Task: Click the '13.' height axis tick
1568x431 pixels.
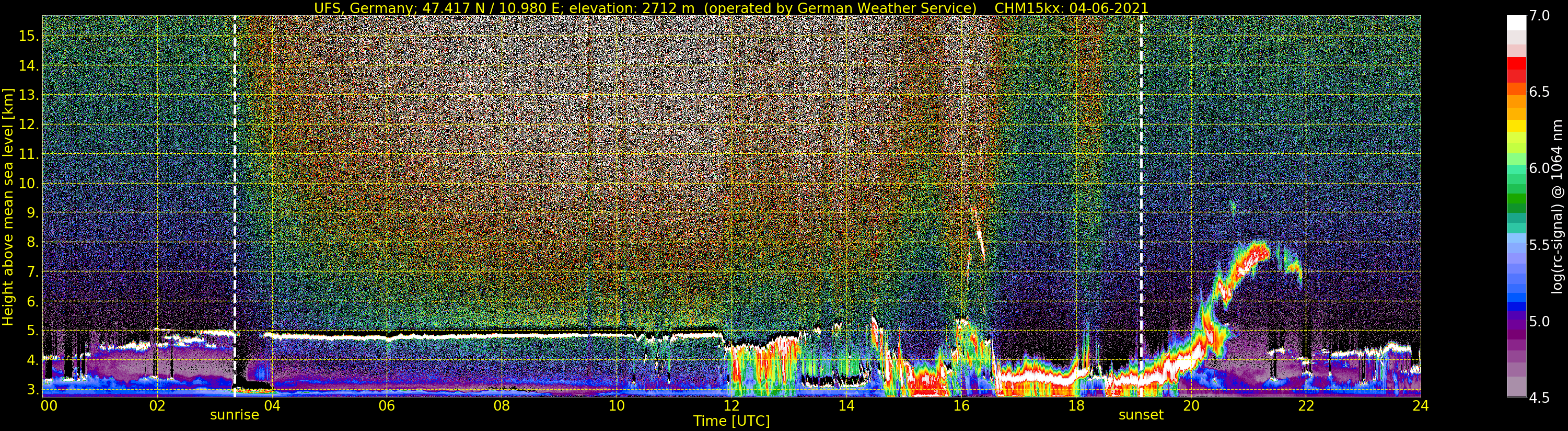Action: point(29,95)
